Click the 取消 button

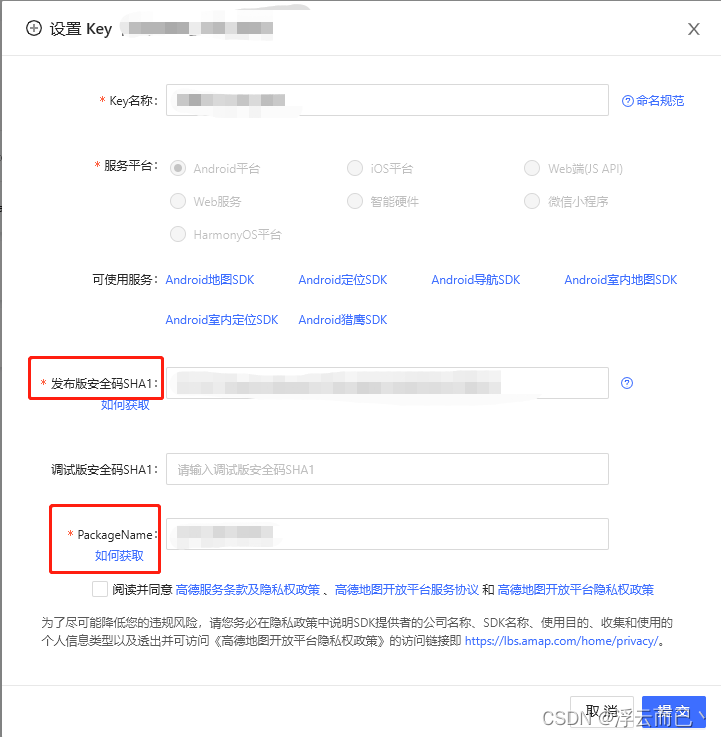[x=602, y=712]
